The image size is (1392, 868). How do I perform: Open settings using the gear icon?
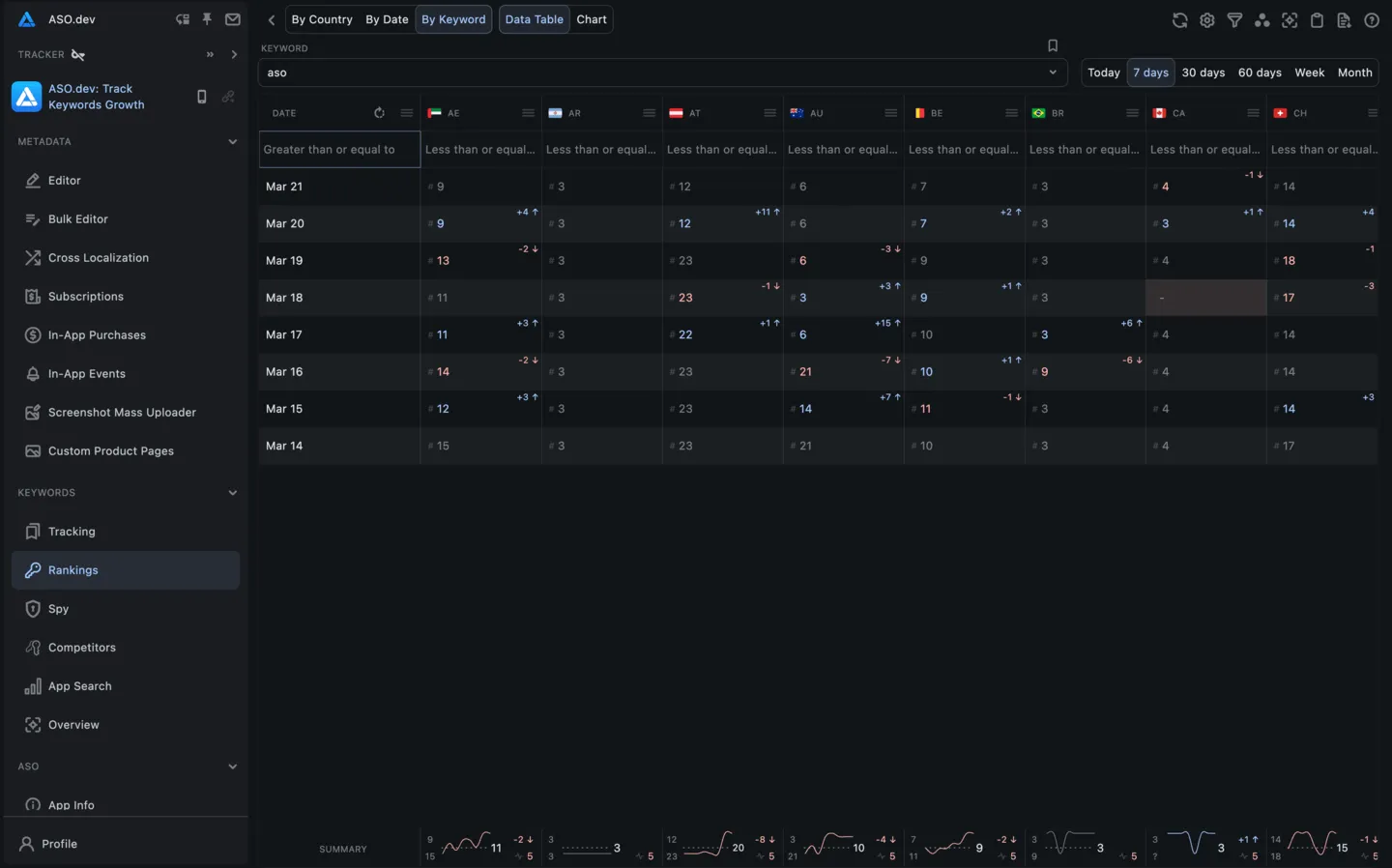(1206, 19)
